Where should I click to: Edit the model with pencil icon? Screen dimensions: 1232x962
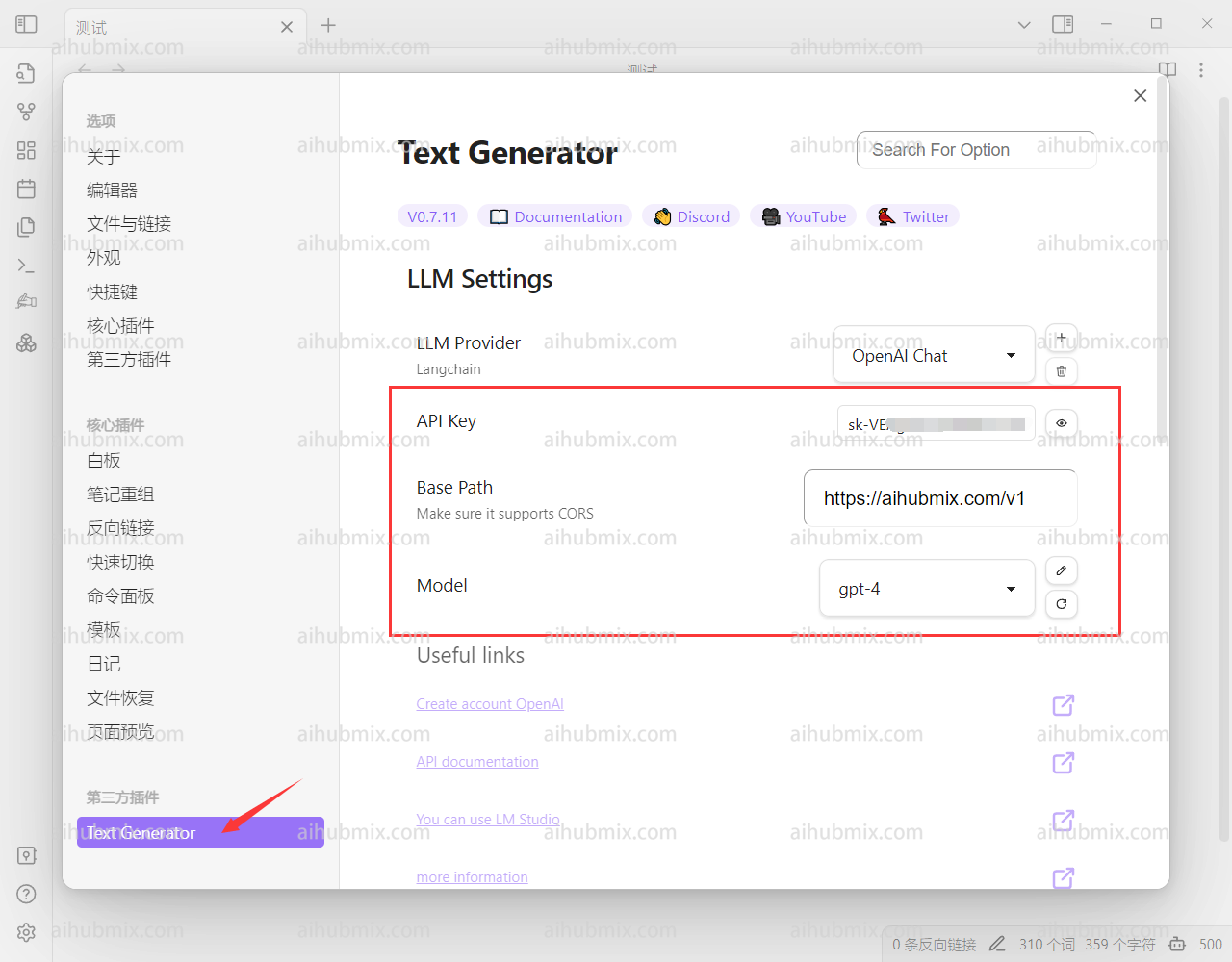coord(1062,570)
